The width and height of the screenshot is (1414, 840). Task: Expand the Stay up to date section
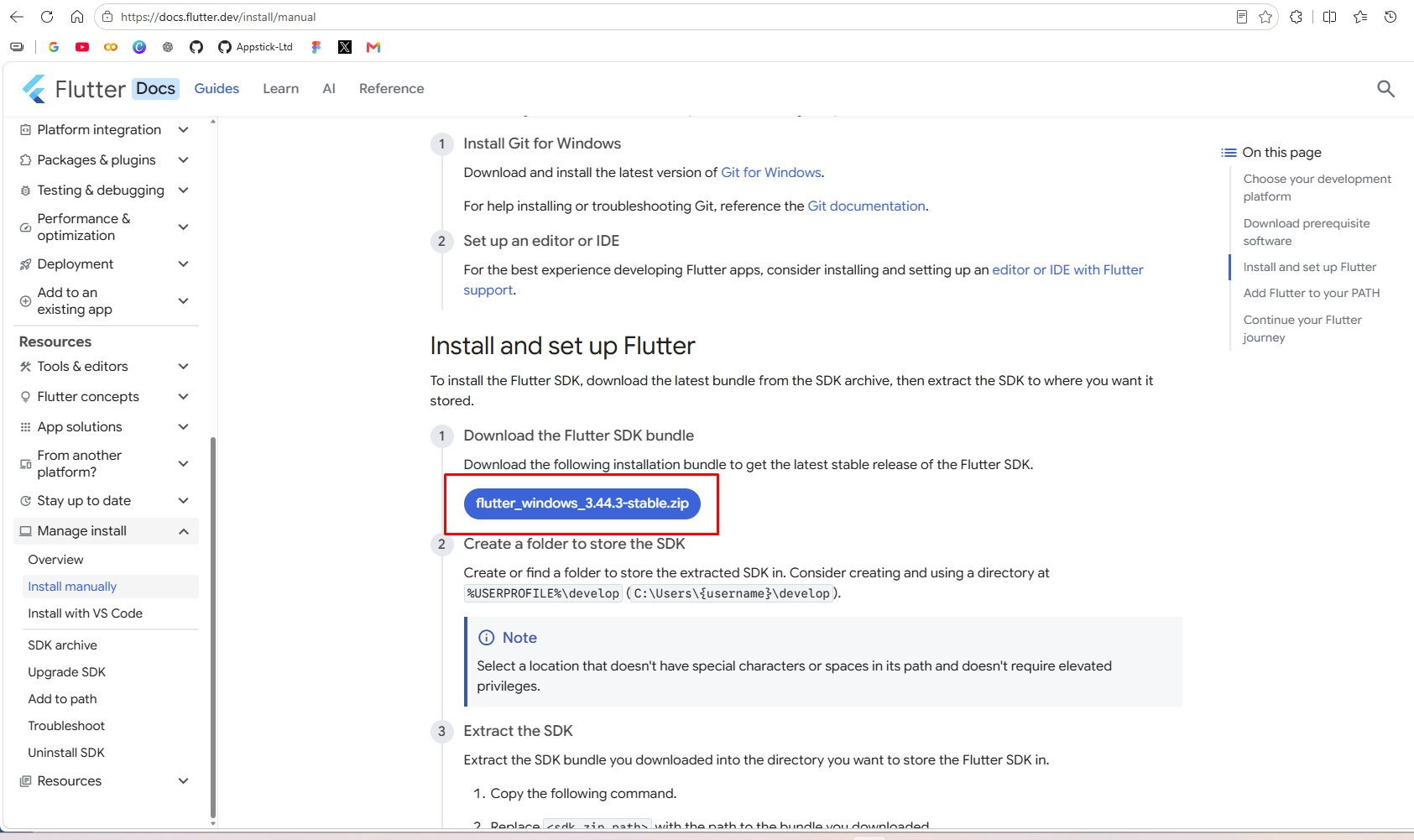(x=106, y=501)
